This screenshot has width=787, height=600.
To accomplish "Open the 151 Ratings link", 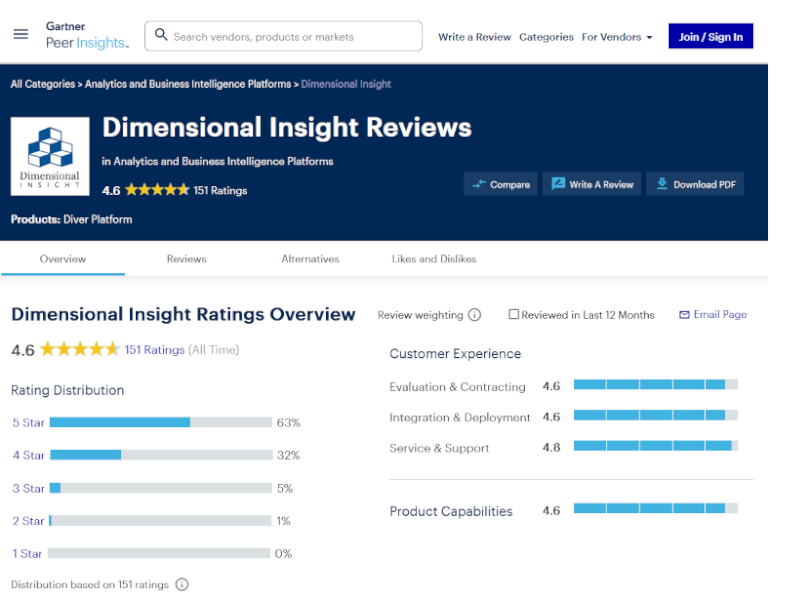I will 155,350.
